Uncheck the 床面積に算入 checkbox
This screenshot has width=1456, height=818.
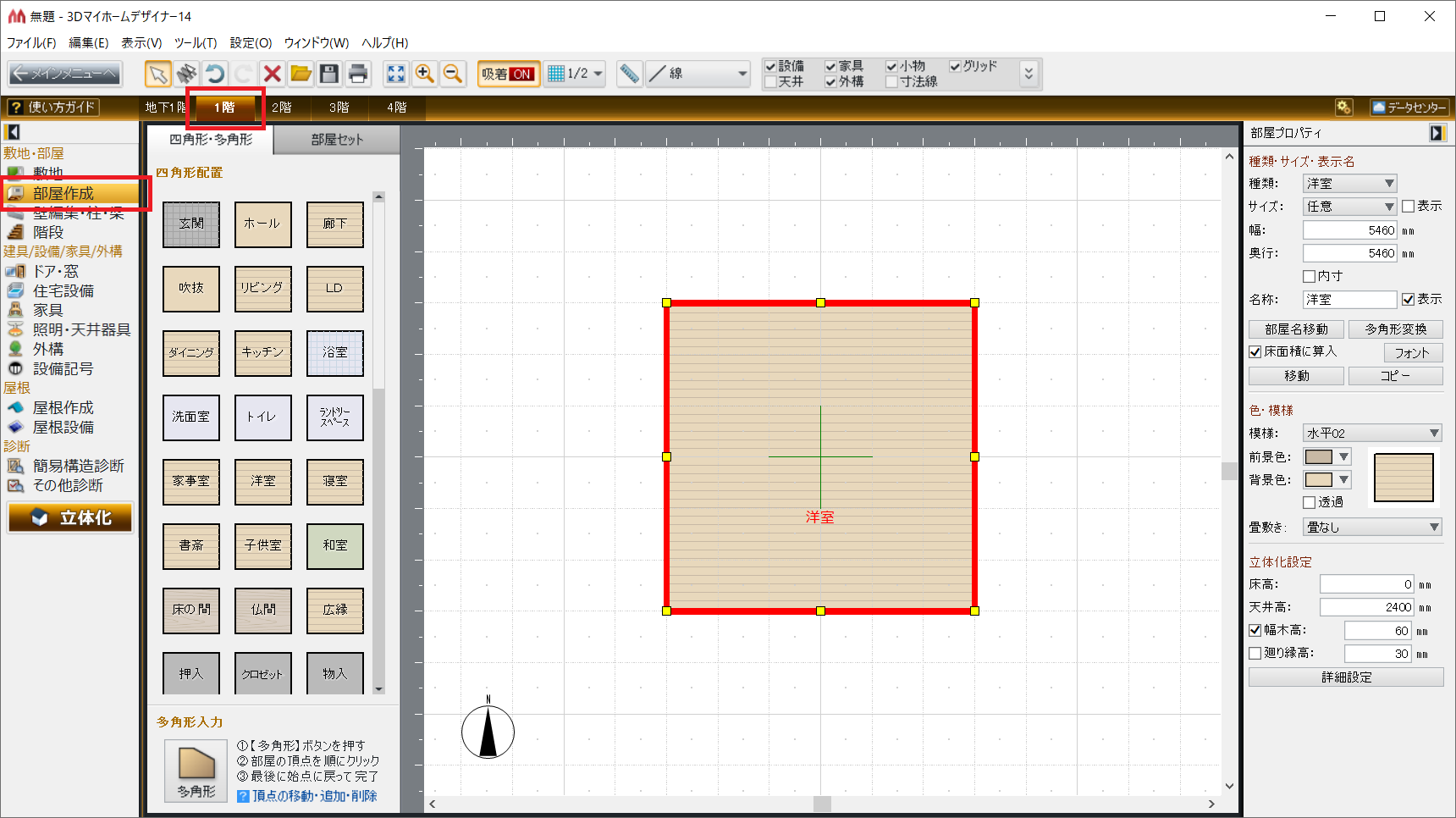pyautogui.click(x=1255, y=351)
